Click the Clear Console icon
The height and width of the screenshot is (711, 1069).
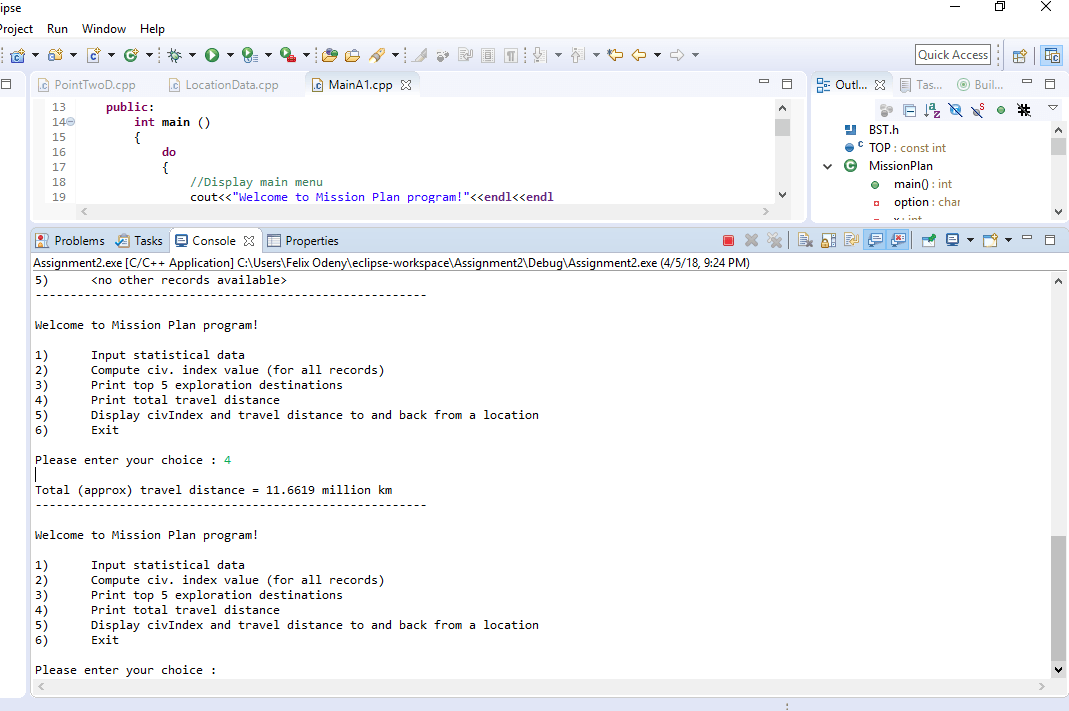tap(805, 241)
